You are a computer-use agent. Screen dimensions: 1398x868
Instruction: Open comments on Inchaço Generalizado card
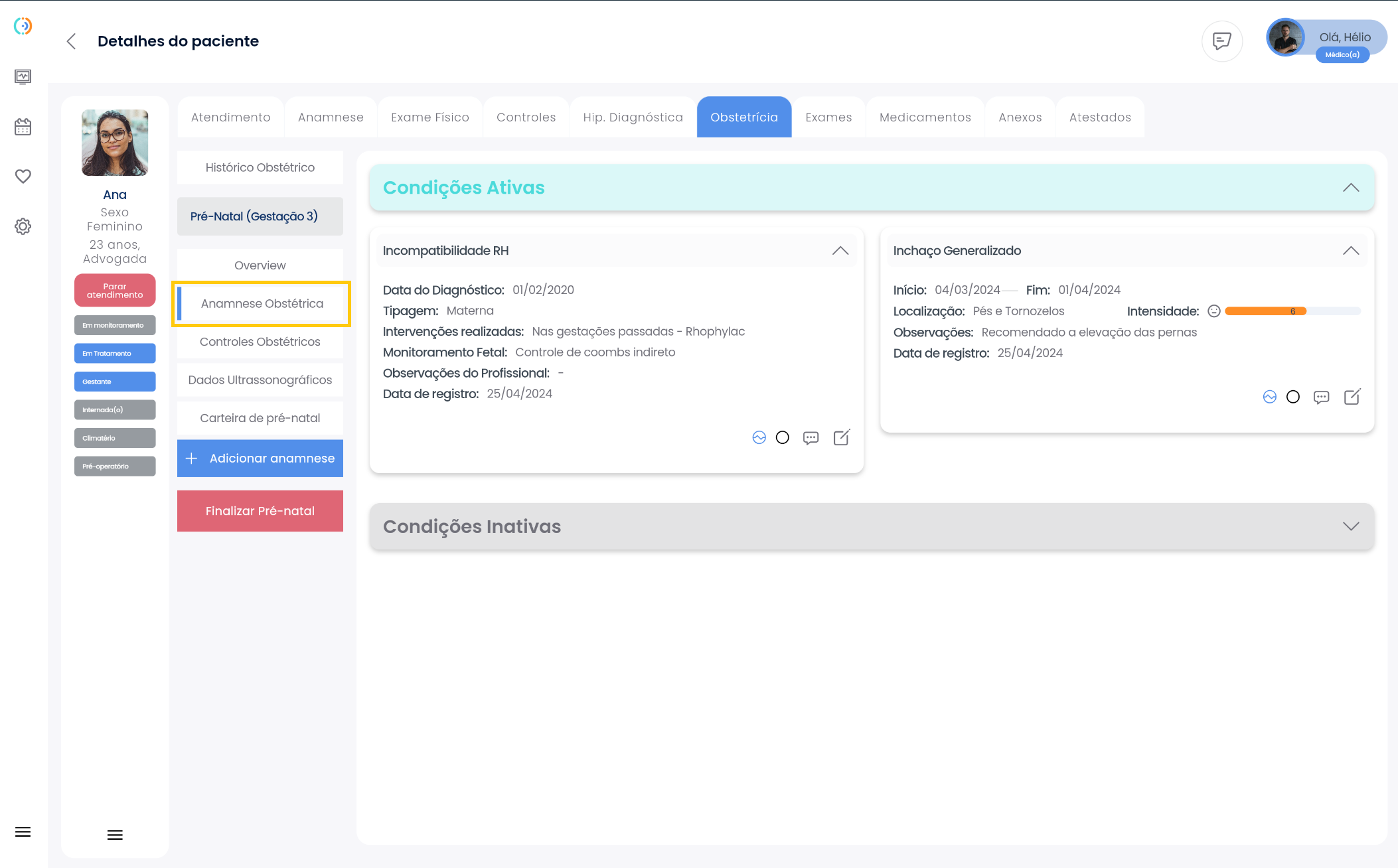click(1321, 398)
